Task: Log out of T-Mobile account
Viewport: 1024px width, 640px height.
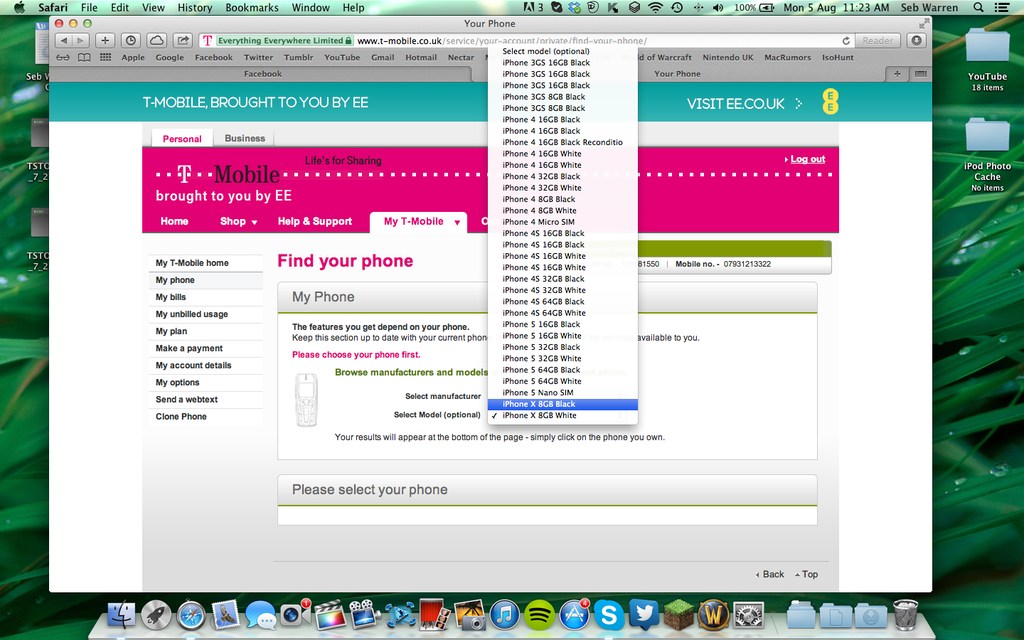Action: [808, 159]
